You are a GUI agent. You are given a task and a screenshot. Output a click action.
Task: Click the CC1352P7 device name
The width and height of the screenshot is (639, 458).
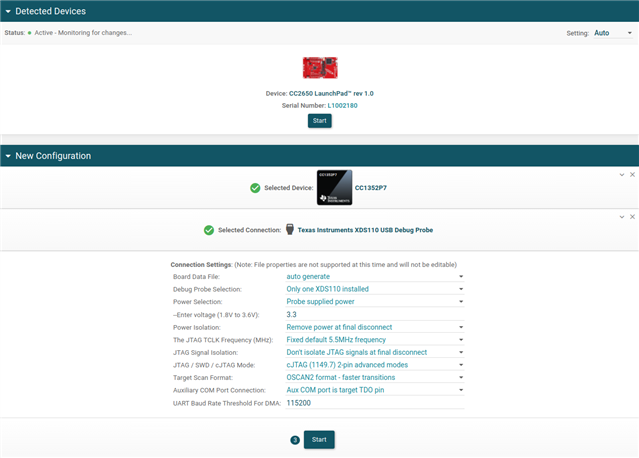(370, 188)
